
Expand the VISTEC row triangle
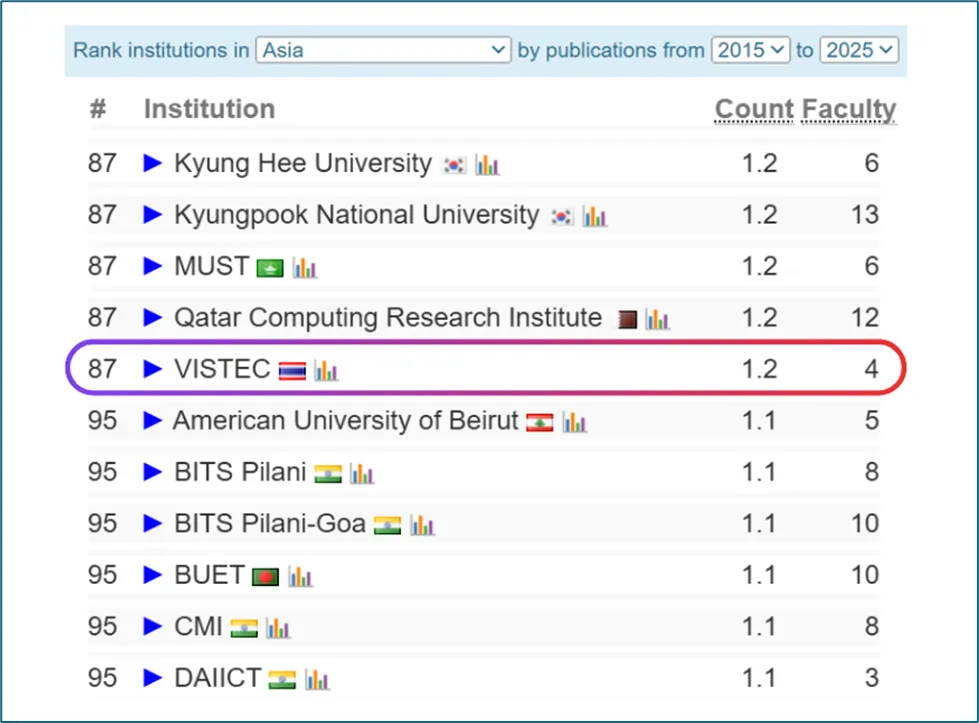point(152,370)
